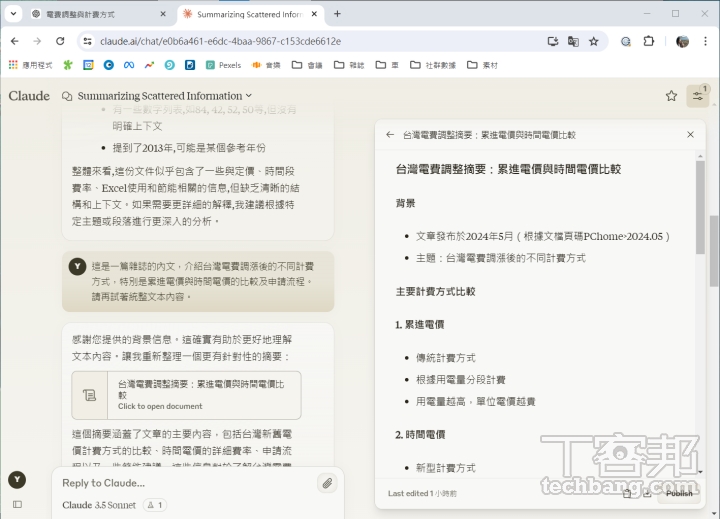Reload the claude.ai page
The width and height of the screenshot is (720, 519).
[x=60, y=41]
